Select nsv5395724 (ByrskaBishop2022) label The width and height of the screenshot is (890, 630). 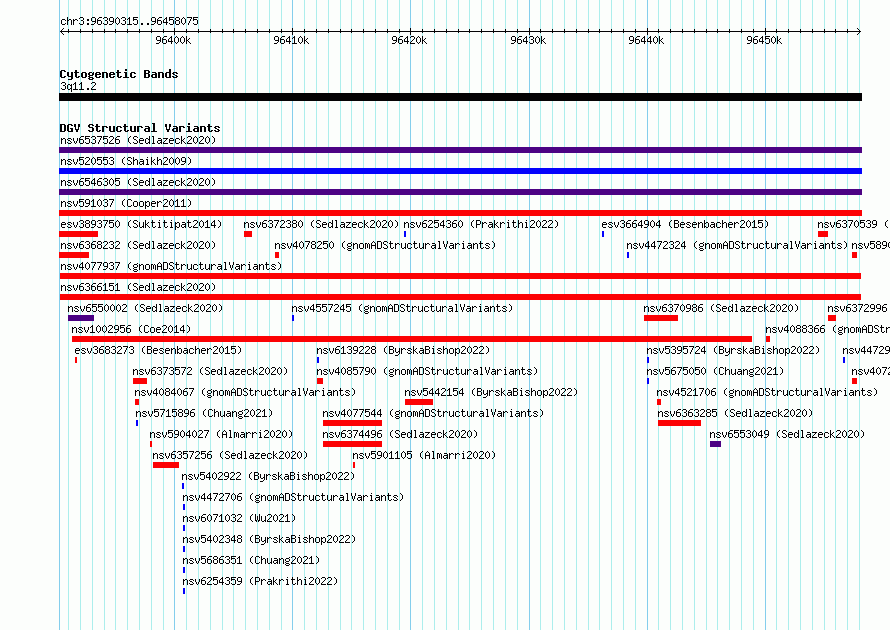[x=733, y=350]
